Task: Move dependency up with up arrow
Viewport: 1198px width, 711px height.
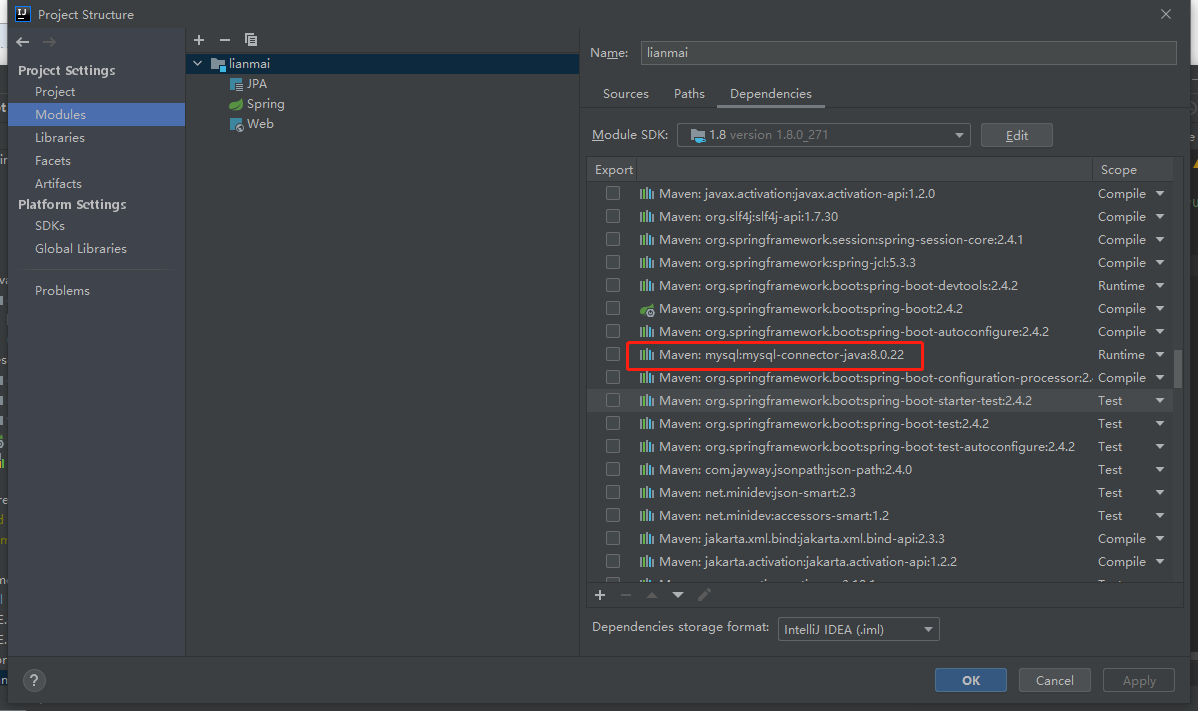Action: 652,595
